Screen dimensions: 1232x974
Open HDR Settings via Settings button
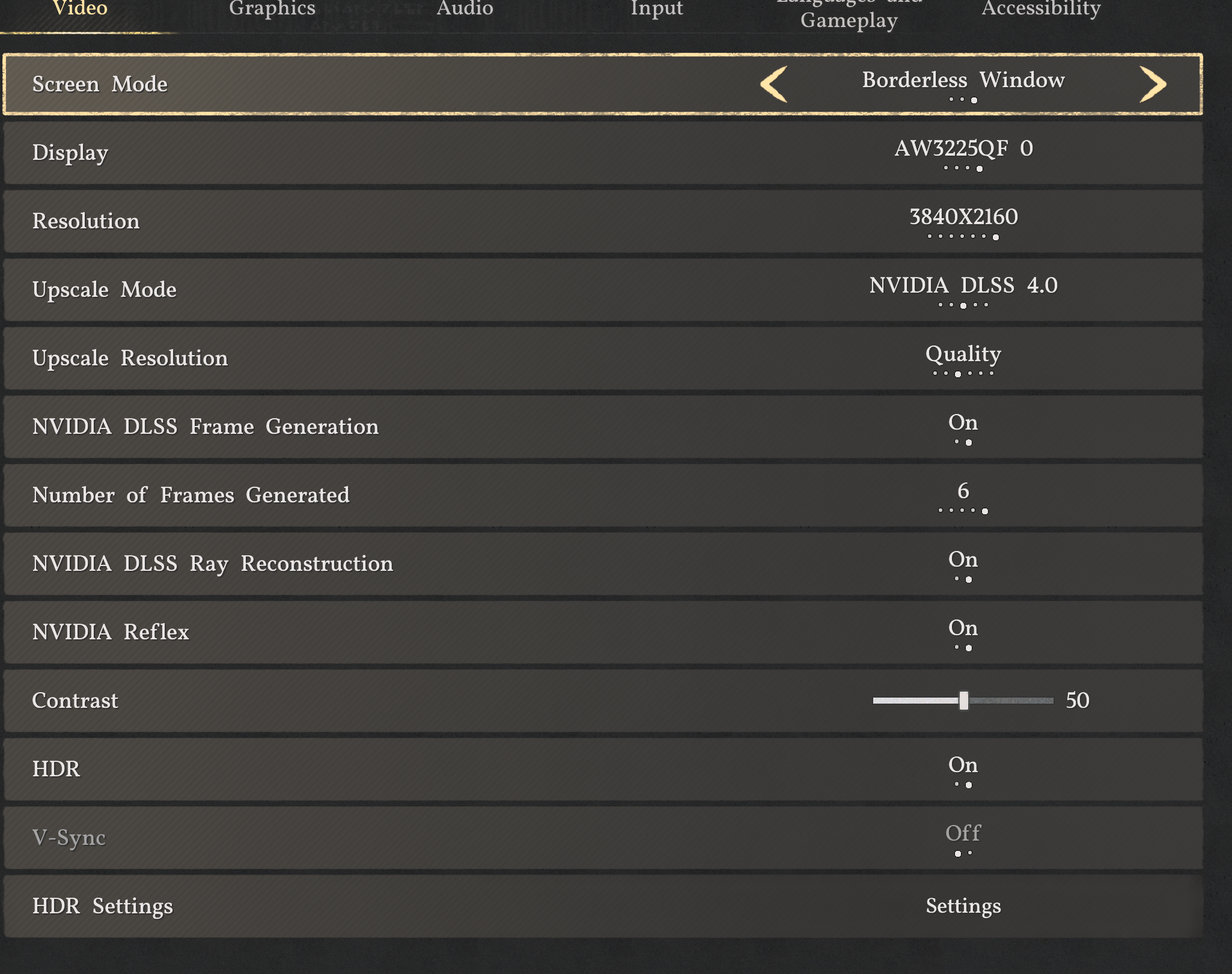click(x=962, y=906)
